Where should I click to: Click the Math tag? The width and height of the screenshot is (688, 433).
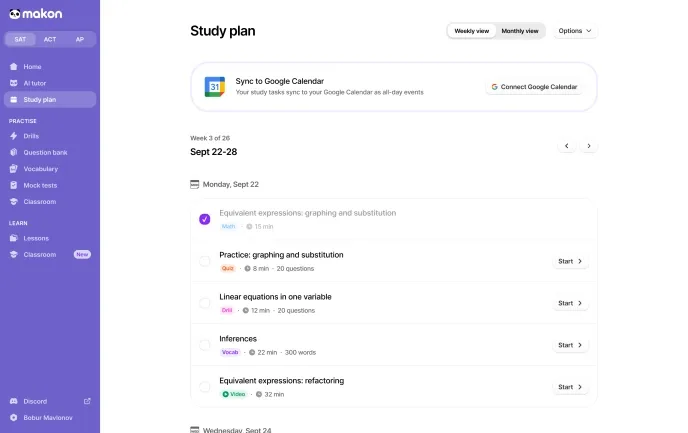[x=228, y=226]
